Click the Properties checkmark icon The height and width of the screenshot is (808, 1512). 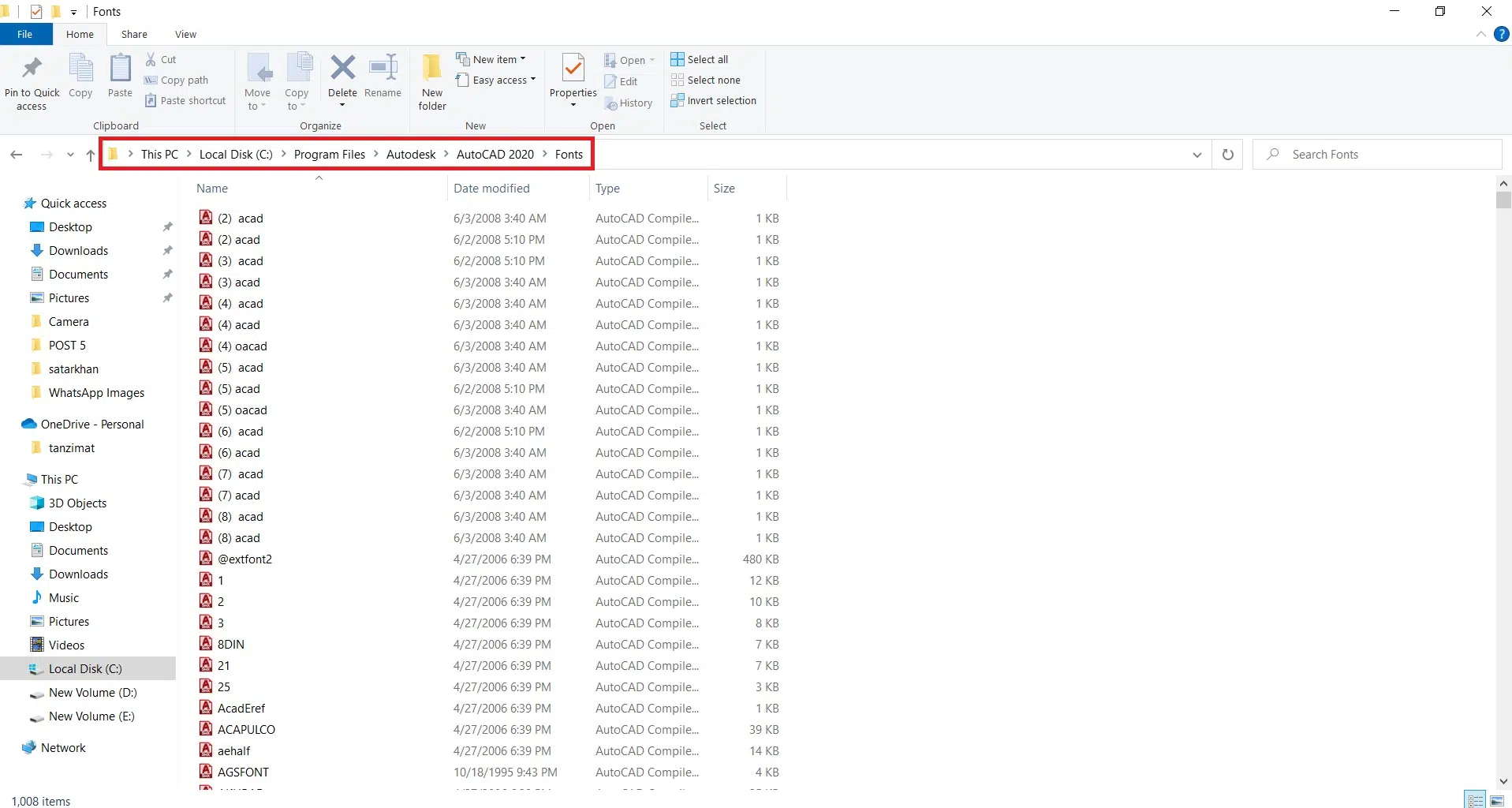tap(573, 69)
